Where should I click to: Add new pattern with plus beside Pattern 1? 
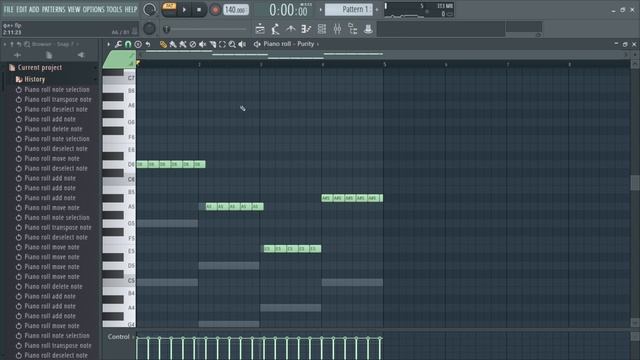point(377,9)
